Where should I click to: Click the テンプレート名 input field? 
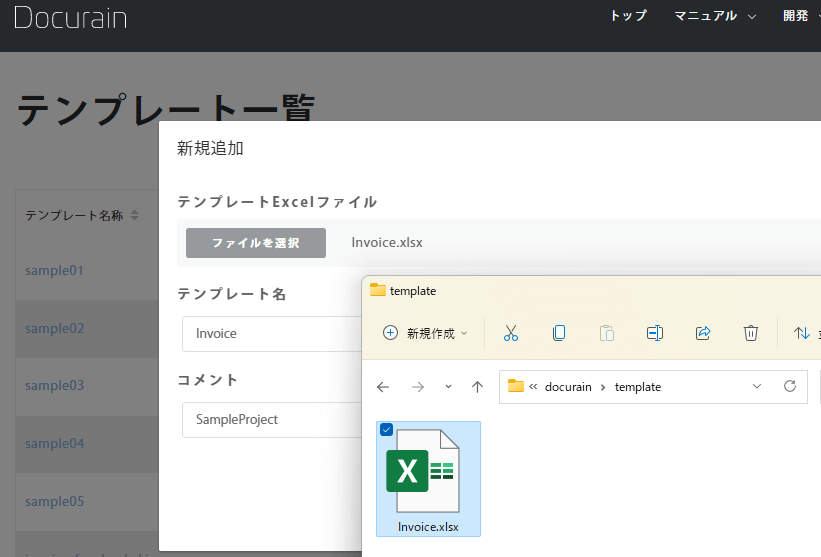pyautogui.click(x=270, y=334)
